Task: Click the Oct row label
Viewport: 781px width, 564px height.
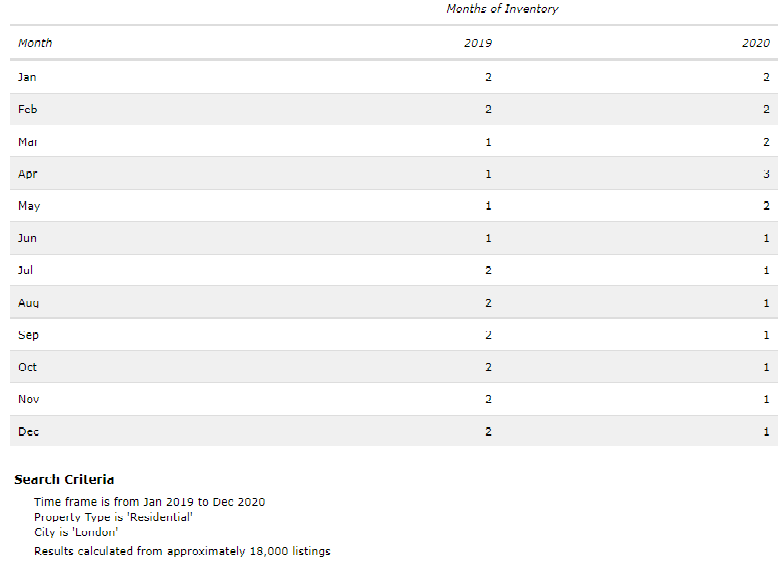Action: 27,367
